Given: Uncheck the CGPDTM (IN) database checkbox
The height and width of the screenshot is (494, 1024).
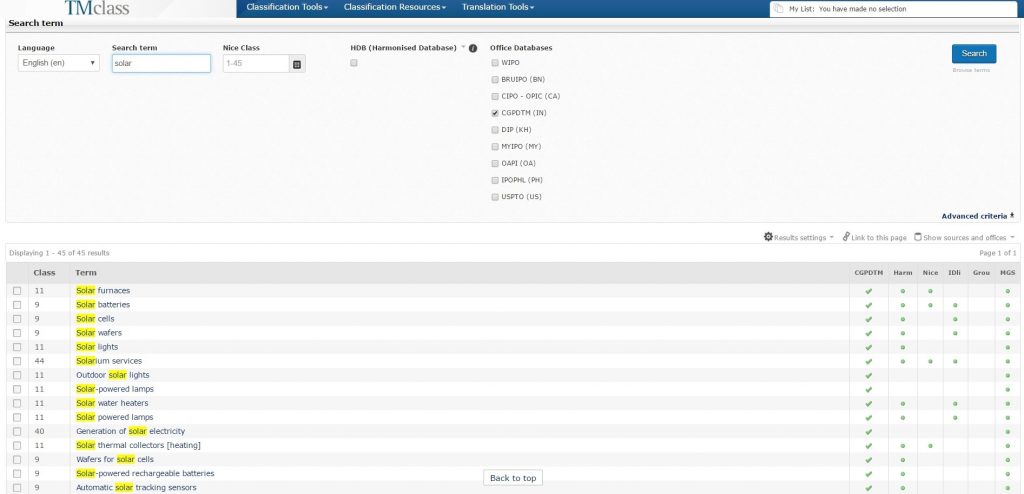Looking at the screenshot, I should point(494,113).
